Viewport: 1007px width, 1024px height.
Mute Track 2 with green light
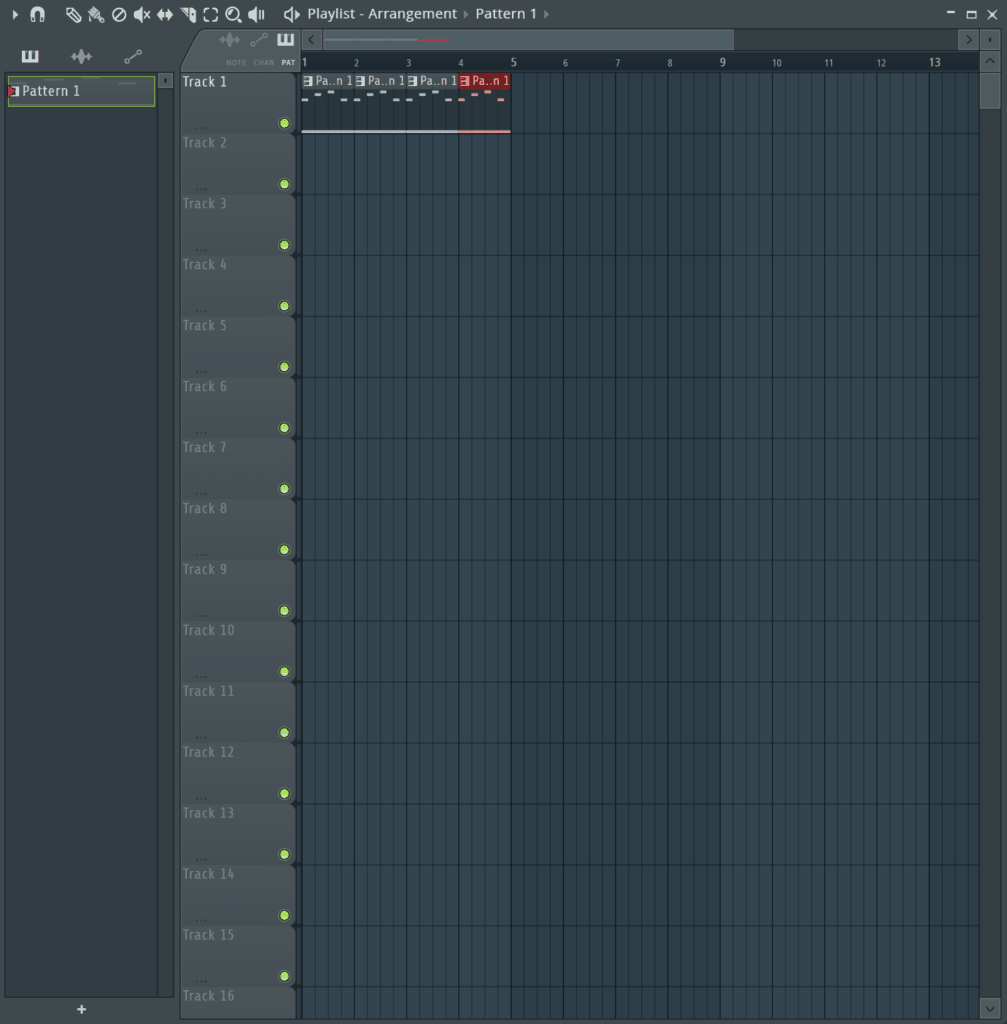tap(284, 184)
